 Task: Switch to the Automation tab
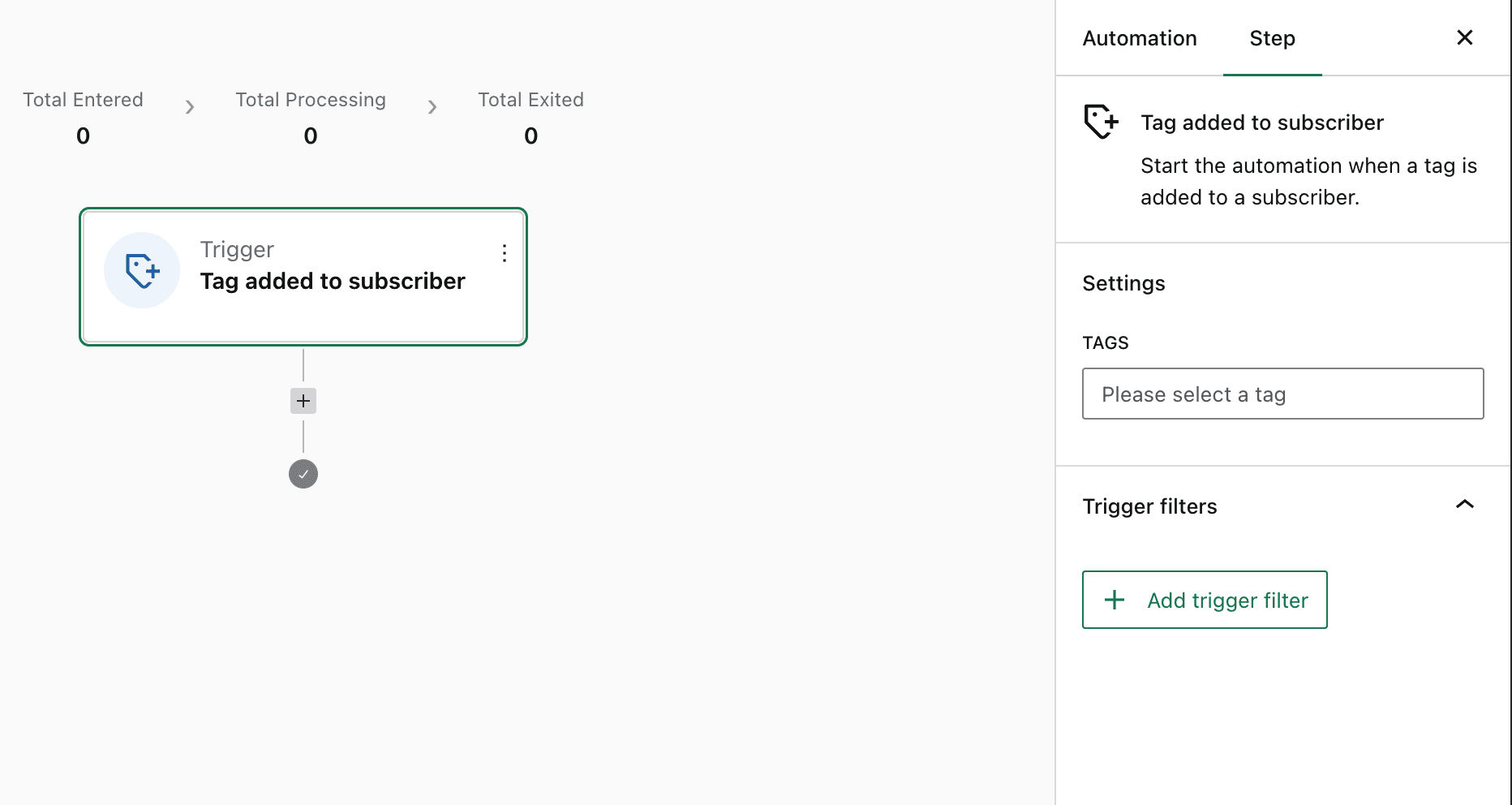point(1139,38)
